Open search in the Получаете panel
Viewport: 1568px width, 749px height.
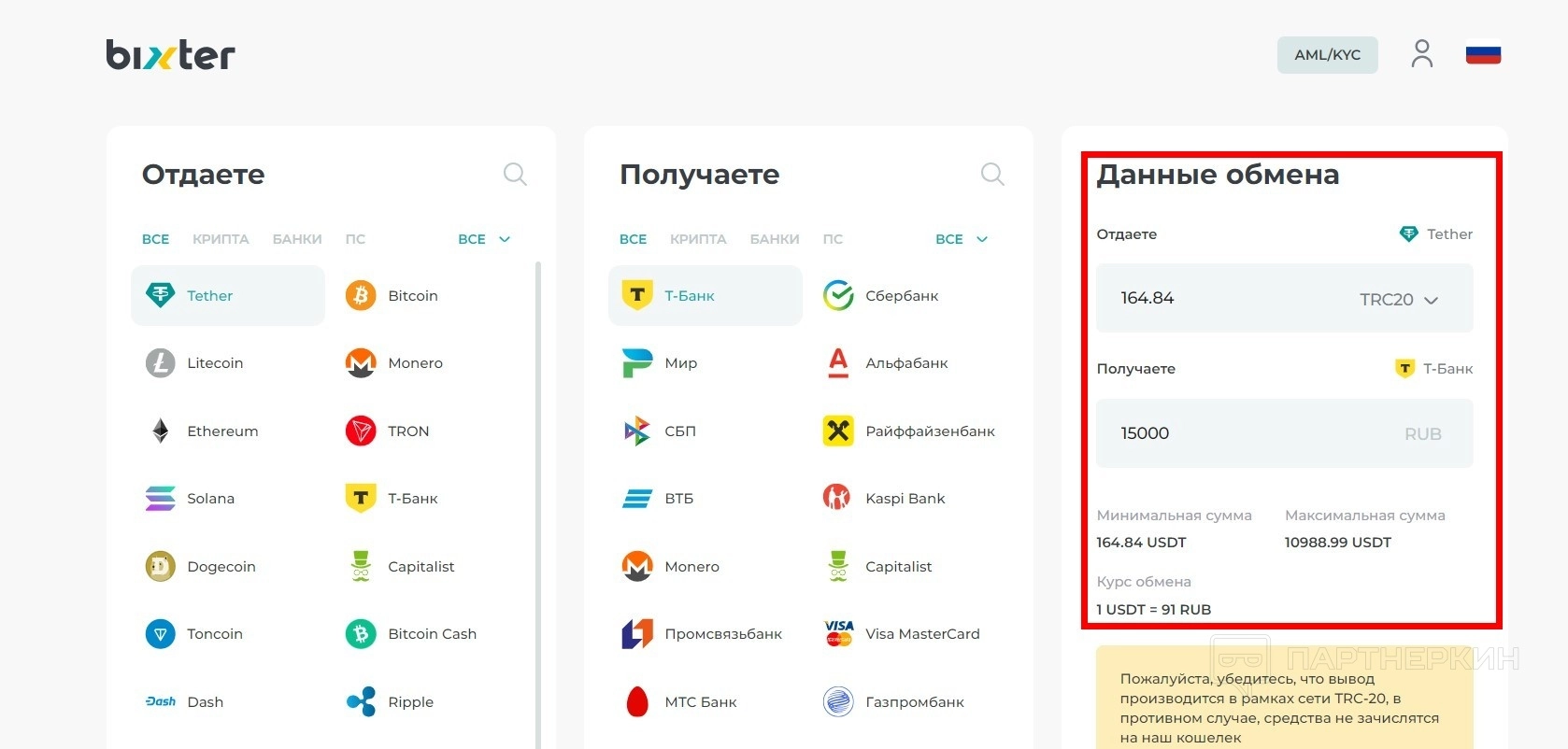[992, 175]
